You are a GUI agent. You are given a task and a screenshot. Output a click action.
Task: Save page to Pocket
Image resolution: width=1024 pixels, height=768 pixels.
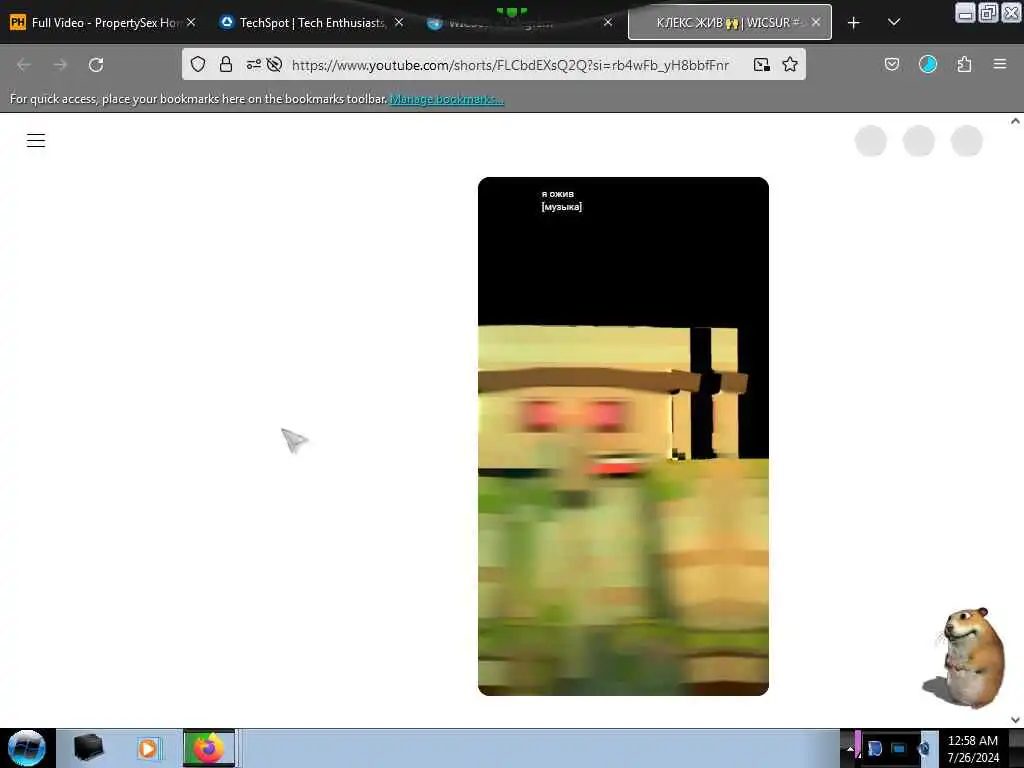click(x=891, y=64)
